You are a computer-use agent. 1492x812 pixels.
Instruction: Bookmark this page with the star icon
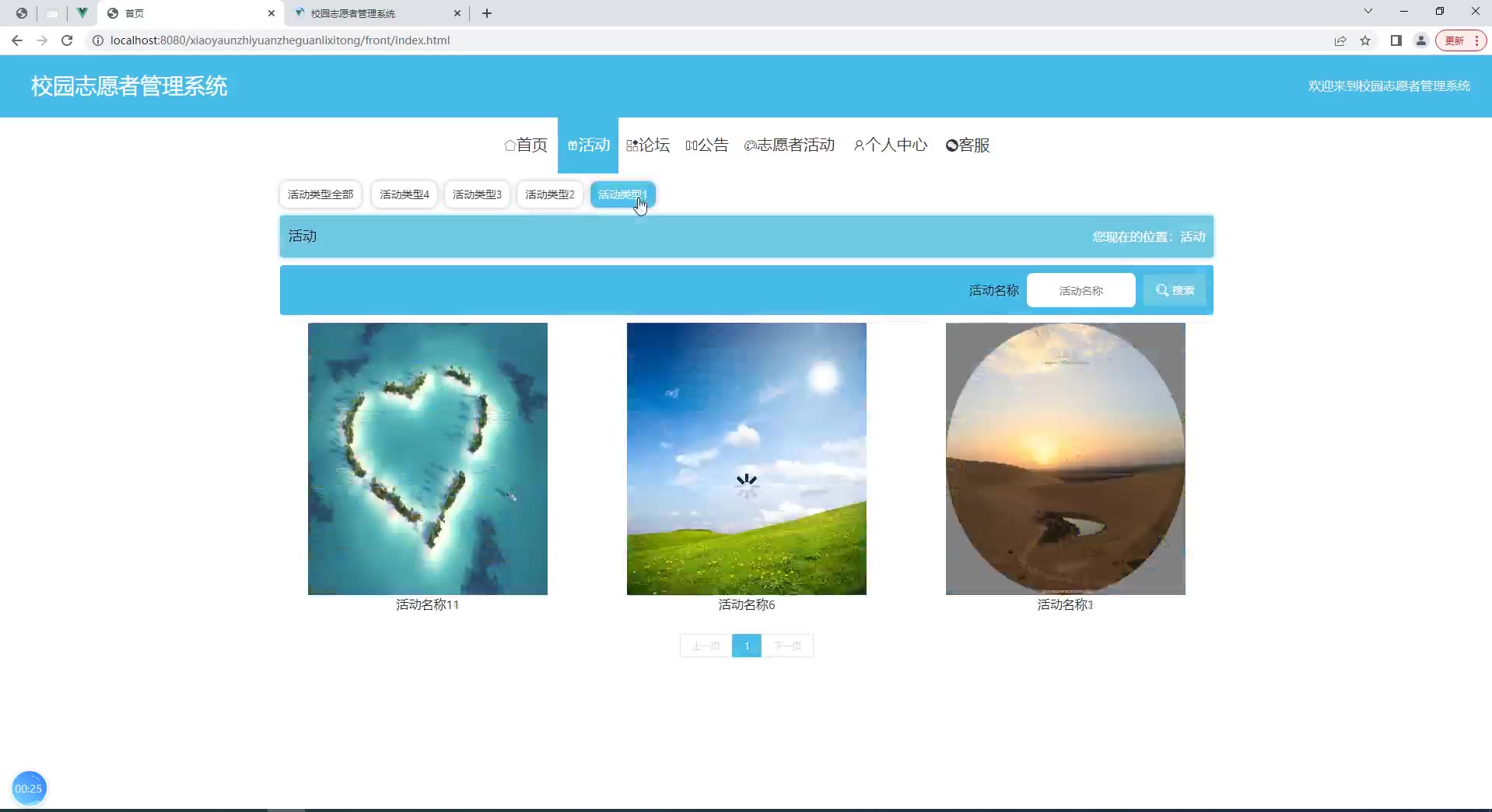pyautogui.click(x=1365, y=40)
